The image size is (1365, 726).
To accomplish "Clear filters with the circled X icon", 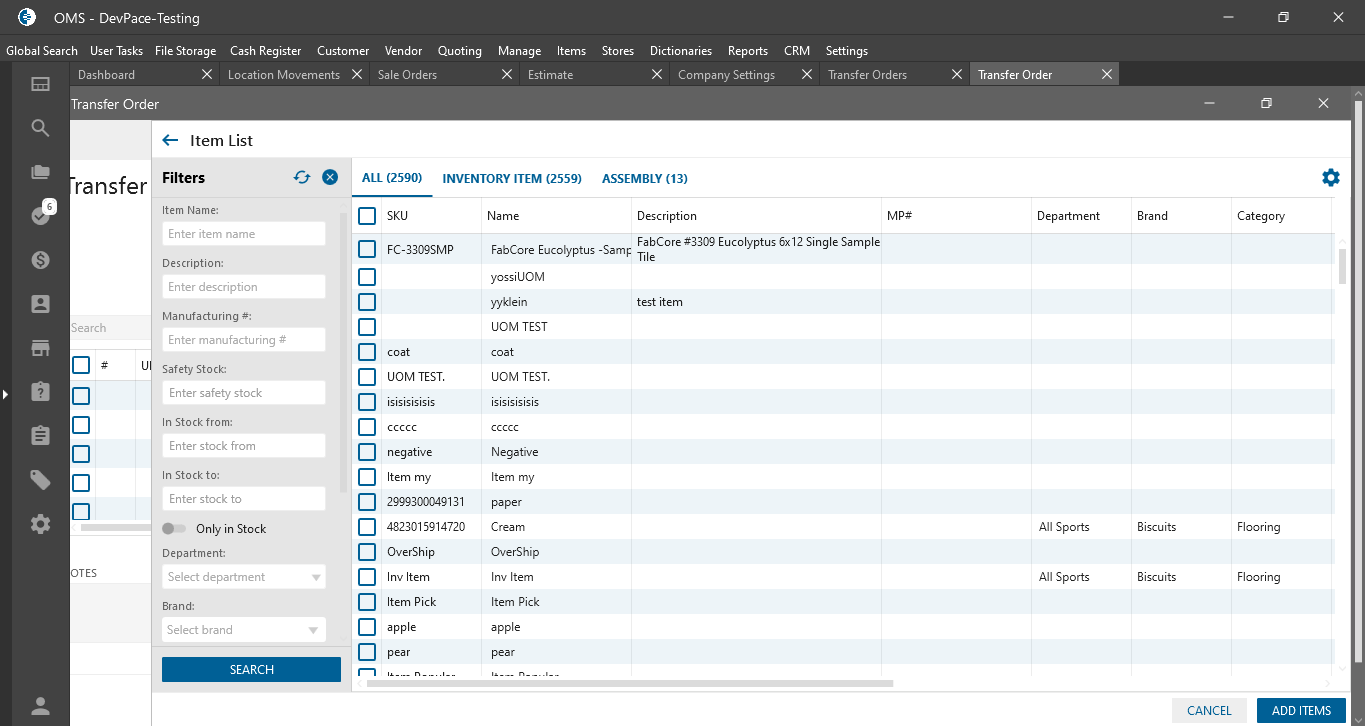I will (330, 178).
